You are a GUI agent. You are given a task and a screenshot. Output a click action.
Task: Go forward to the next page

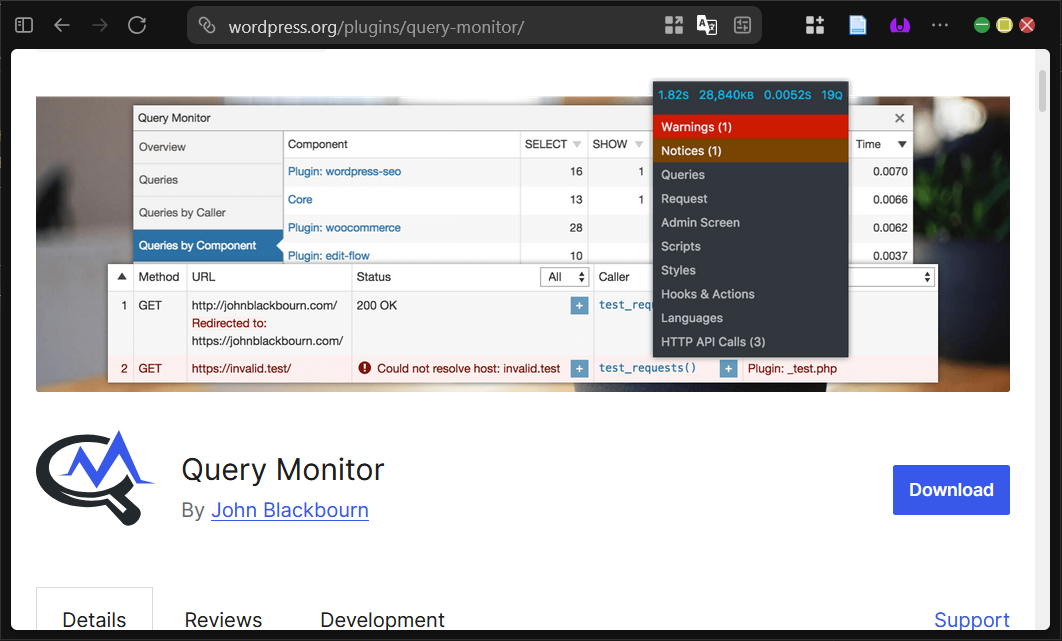click(x=100, y=26)
